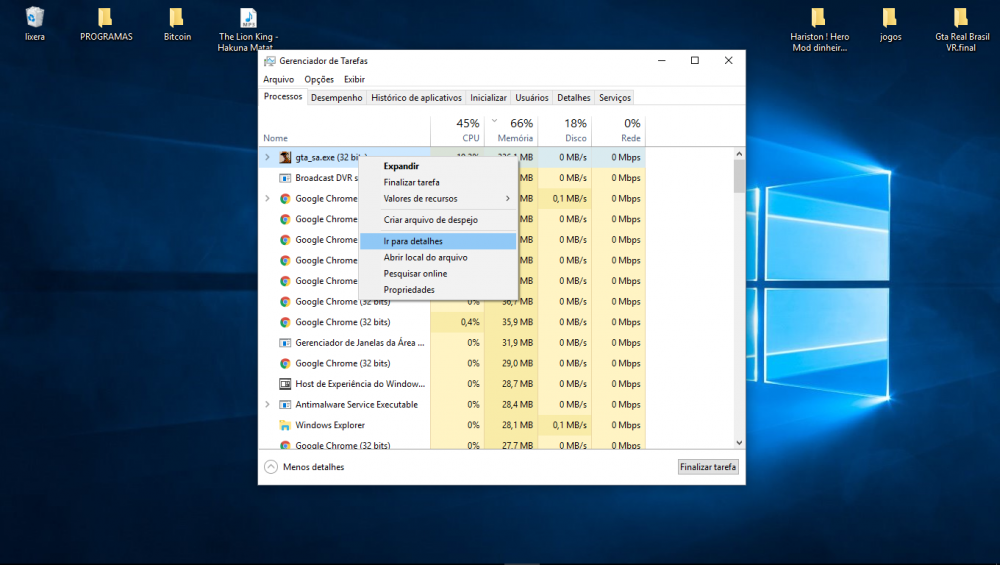The image size is (1000, 565).
Task: Click the 31,9 MB memory cell
Action: coord(511,342)
